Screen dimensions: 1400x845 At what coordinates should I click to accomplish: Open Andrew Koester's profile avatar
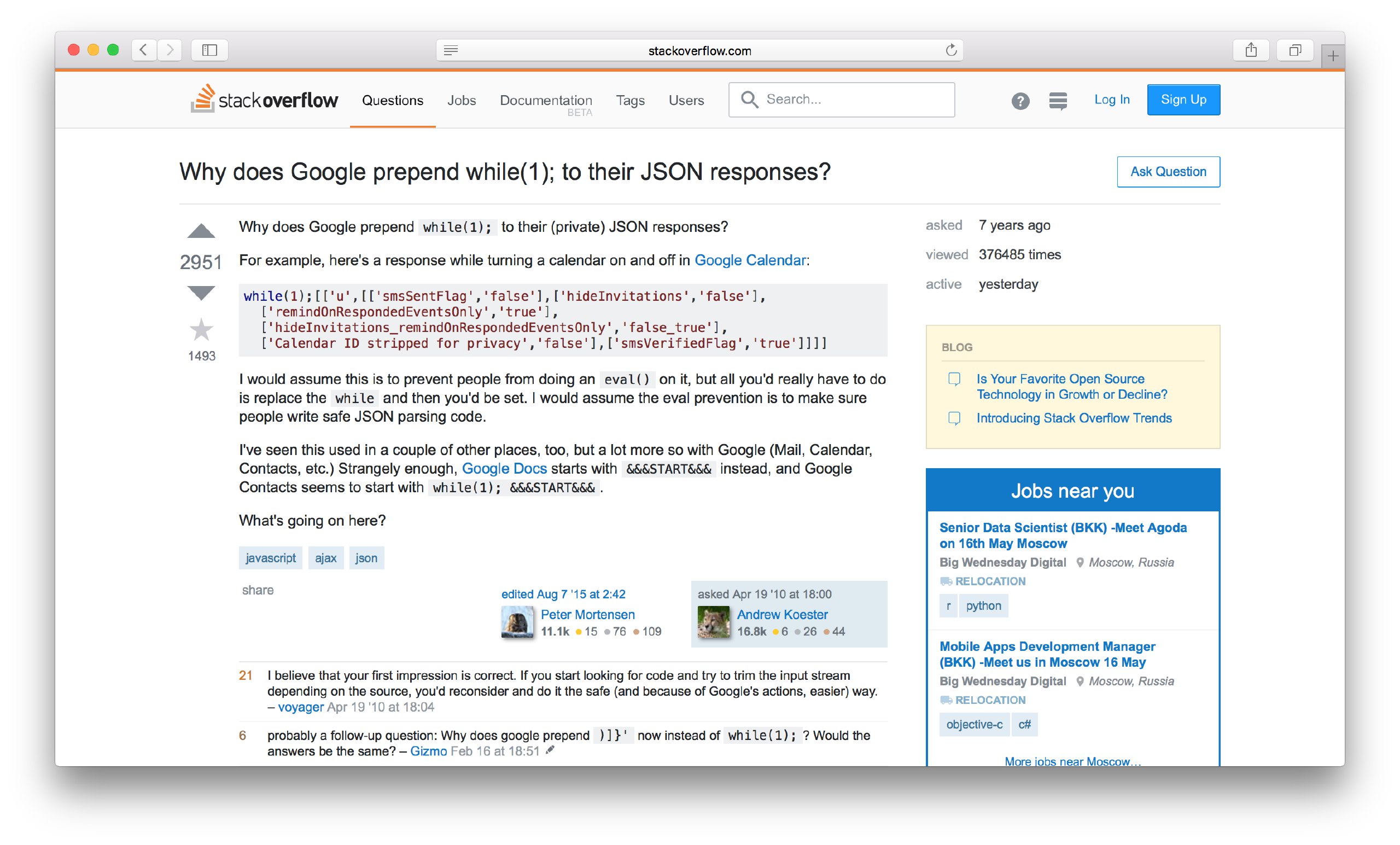pos(713,622)
